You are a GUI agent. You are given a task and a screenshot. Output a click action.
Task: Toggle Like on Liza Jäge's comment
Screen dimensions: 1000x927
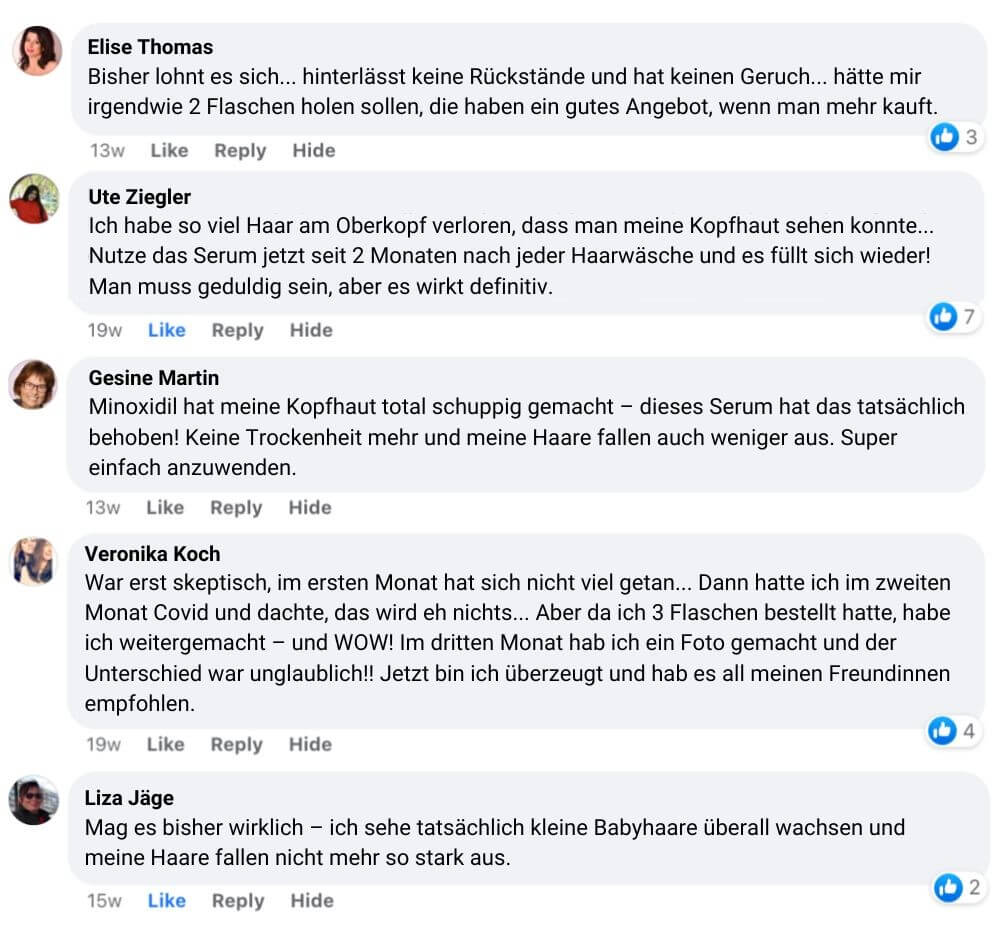(166, 900)
